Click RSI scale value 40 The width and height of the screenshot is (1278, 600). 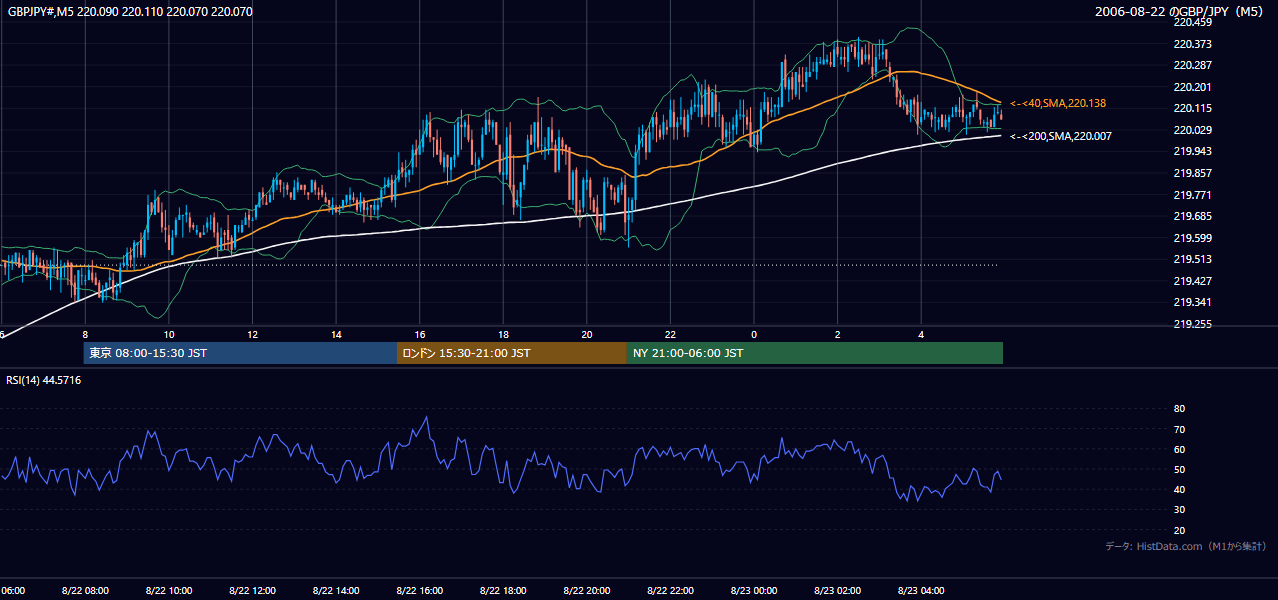pos(1179,489)
